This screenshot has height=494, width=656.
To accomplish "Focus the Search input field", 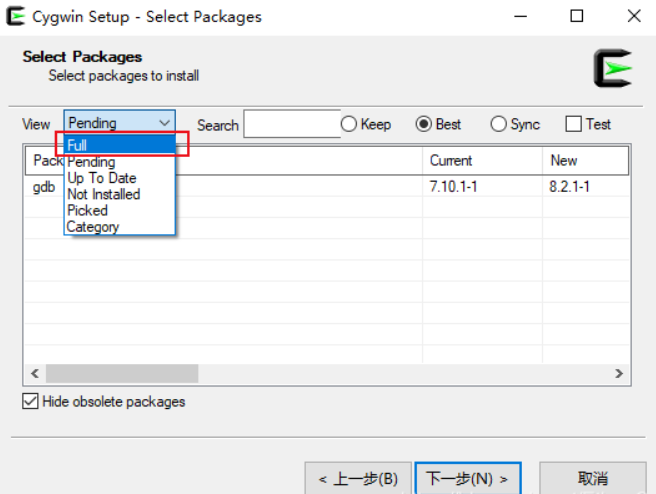I will click(x=292, y=124).
